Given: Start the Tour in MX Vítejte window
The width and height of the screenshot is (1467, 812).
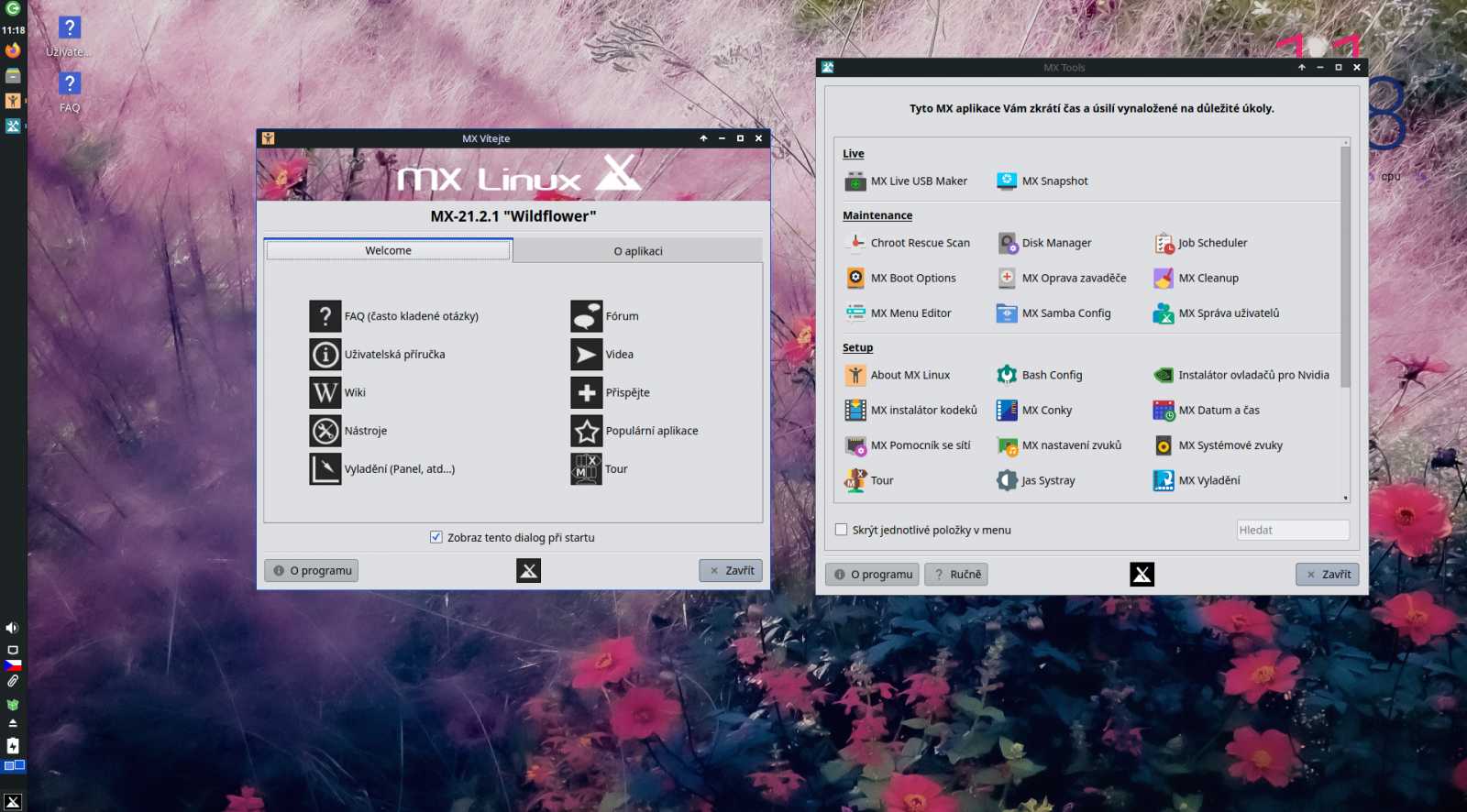Looking at the screenshot, I should point(586,469).
